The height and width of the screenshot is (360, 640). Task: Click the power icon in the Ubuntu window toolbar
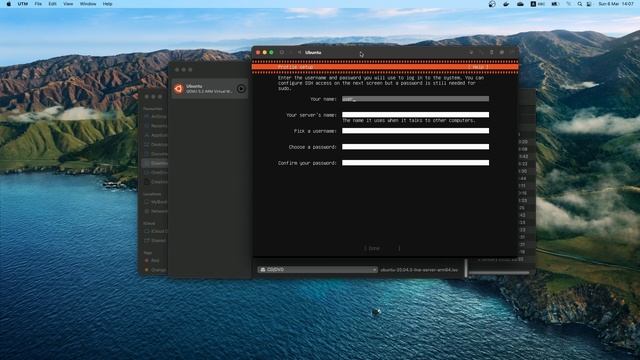click(282, 52)
